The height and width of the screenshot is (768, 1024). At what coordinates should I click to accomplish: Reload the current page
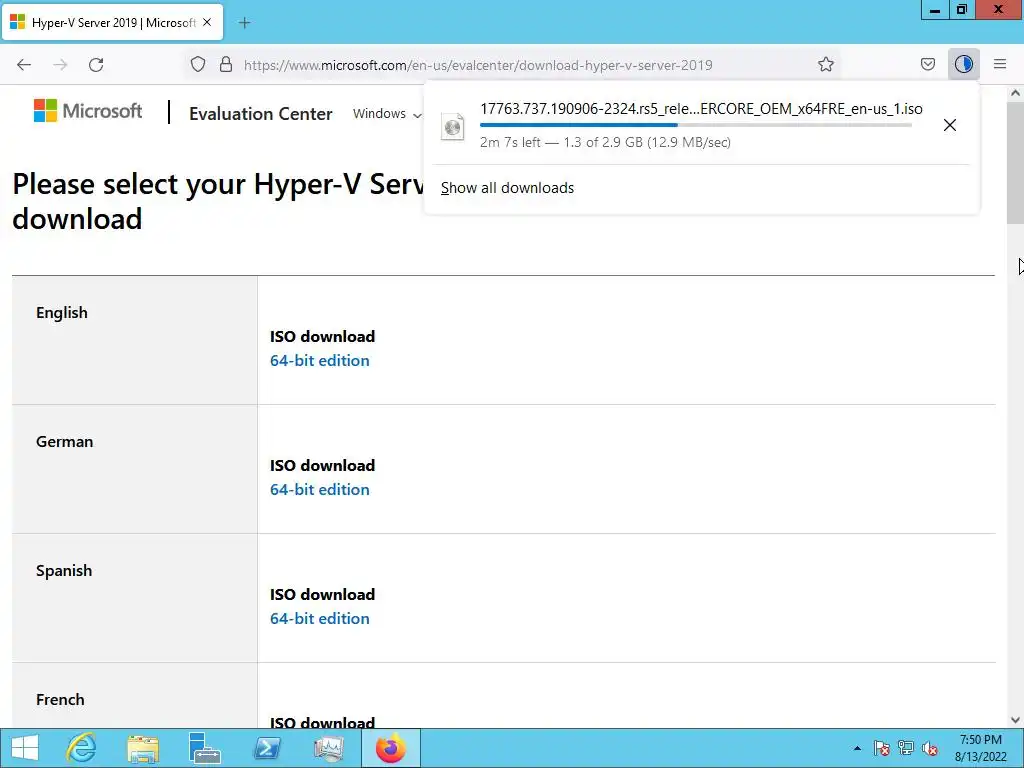[x=96, y=65]
